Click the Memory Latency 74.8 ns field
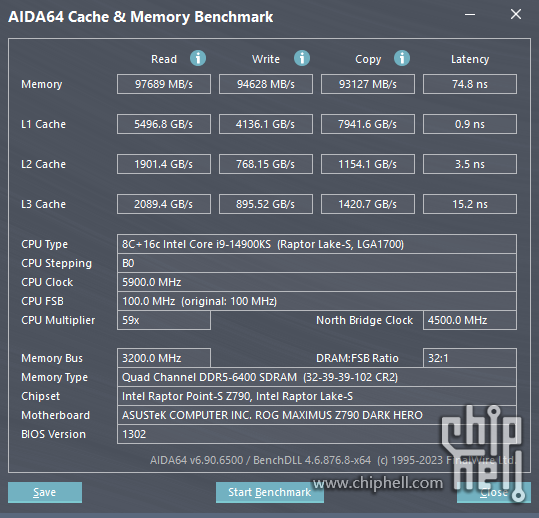539x518 pixels. [470, 84]
